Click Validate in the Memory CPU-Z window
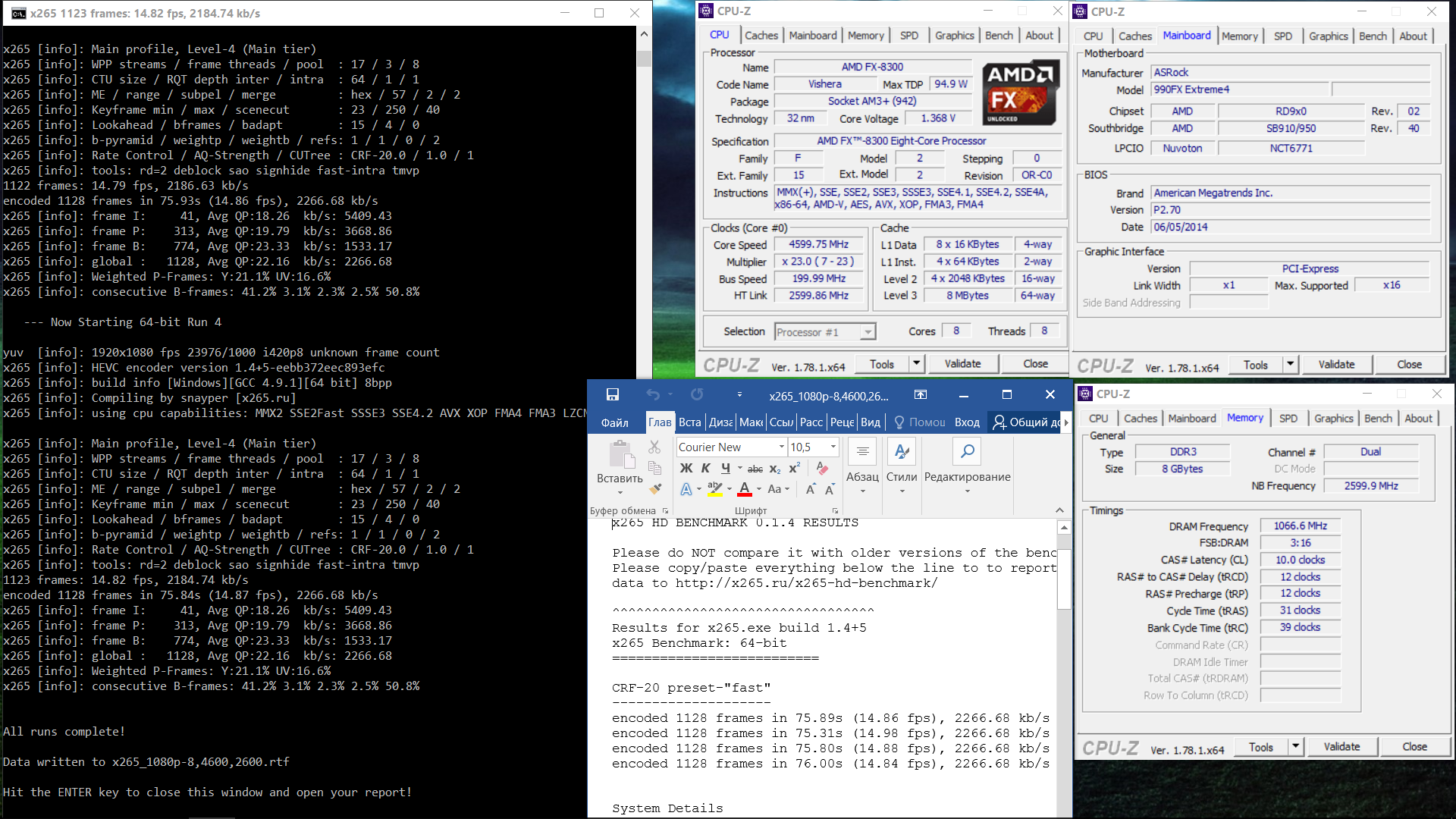 [1341, 747]
